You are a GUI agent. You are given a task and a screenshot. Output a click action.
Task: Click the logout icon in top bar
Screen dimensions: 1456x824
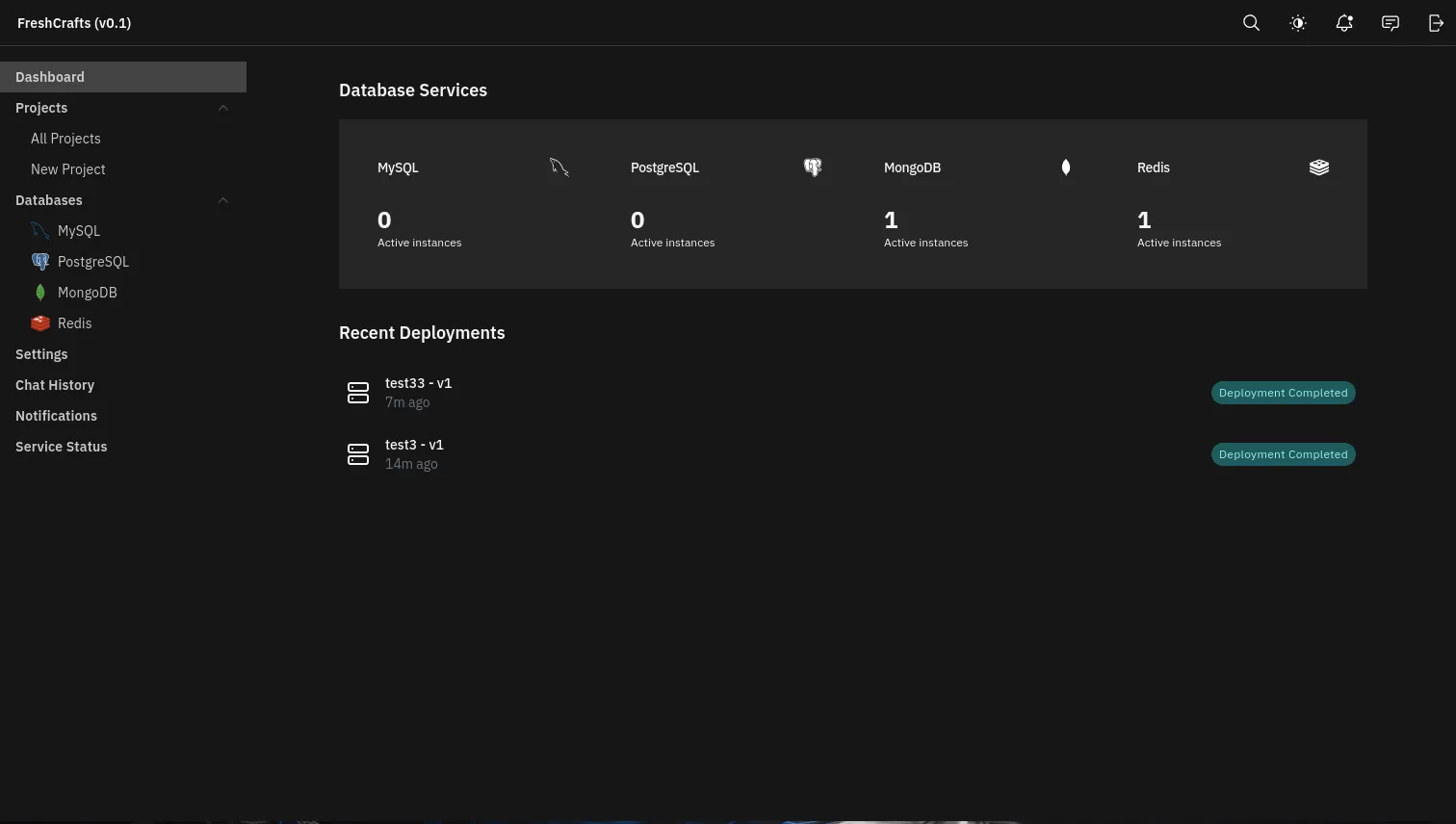click(1436, 23)
